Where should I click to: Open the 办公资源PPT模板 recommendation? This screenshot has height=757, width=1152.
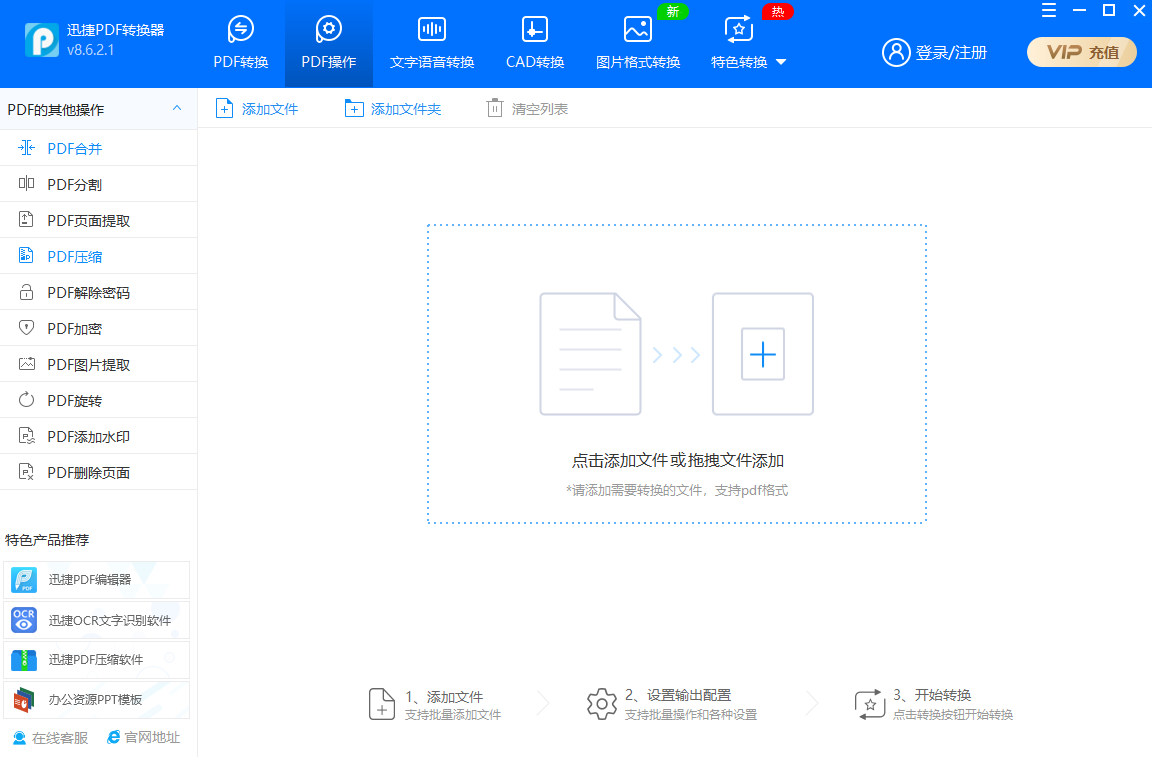pos(96,700)
